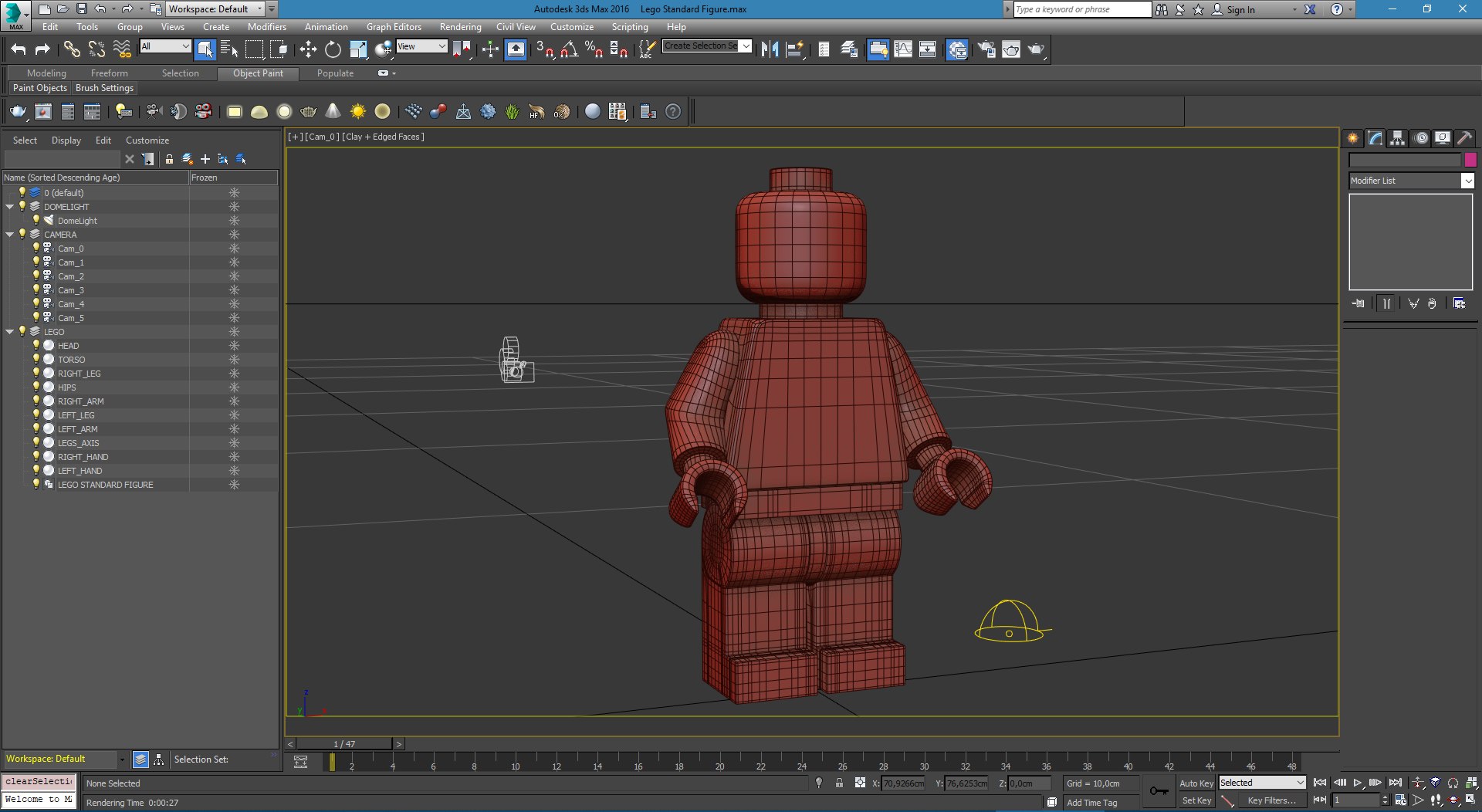The width and height of the screenshot is (1482, 812).
Task: Click the Brush Settings panel label
Action: 104,88
